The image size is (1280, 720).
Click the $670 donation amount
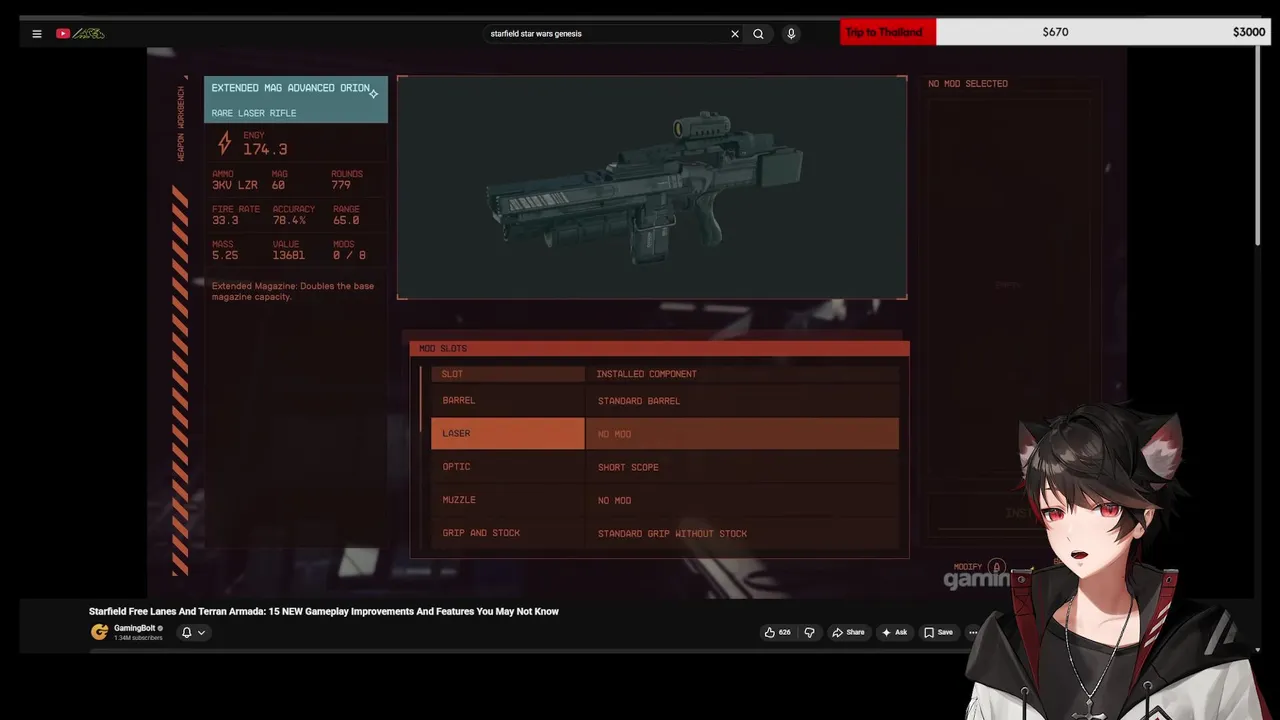coord(1055,32)
